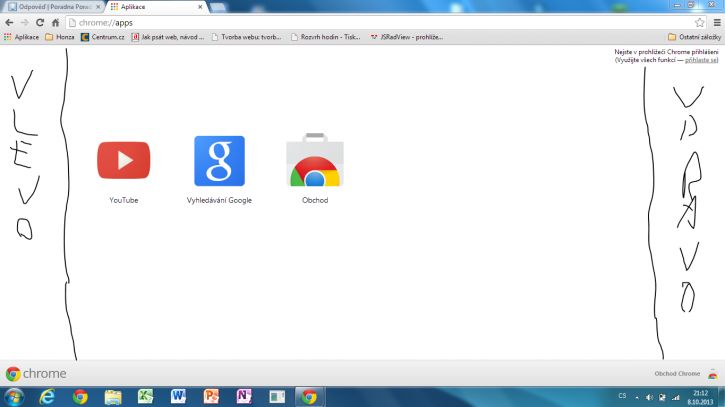Viewport: 725px width, 407px height.
Task: Show hidden tray icons arrow
Action: [x=637, y=397]
